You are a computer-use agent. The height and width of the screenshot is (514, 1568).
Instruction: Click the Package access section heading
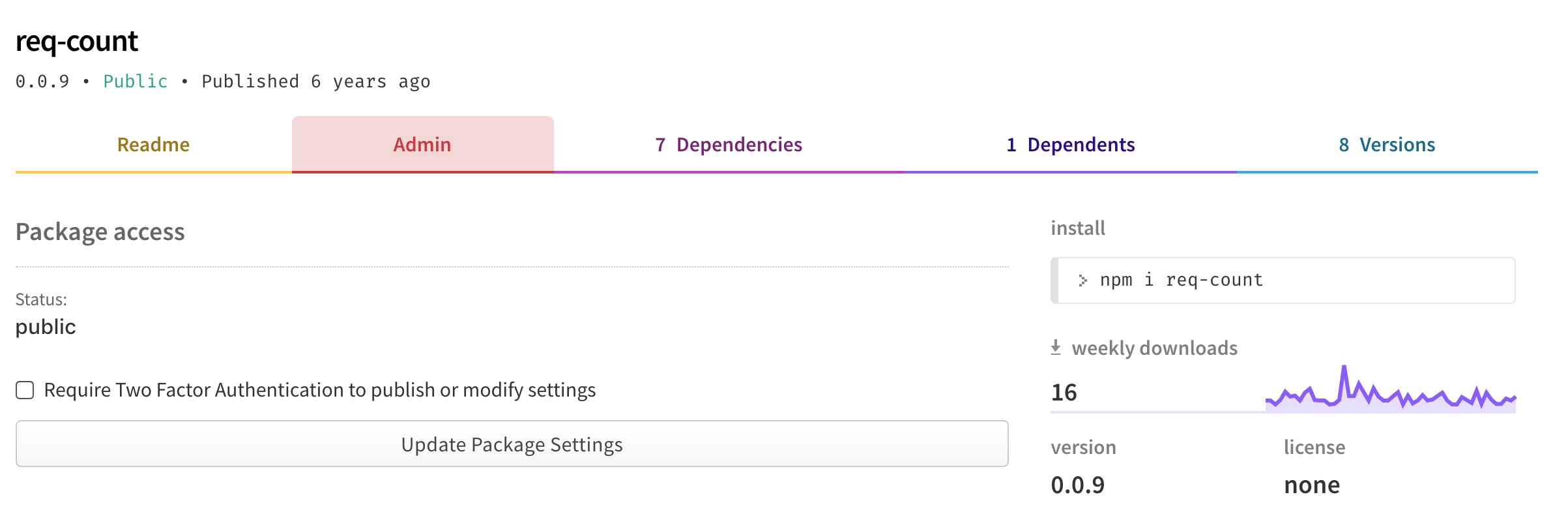(x=100, y=232)
